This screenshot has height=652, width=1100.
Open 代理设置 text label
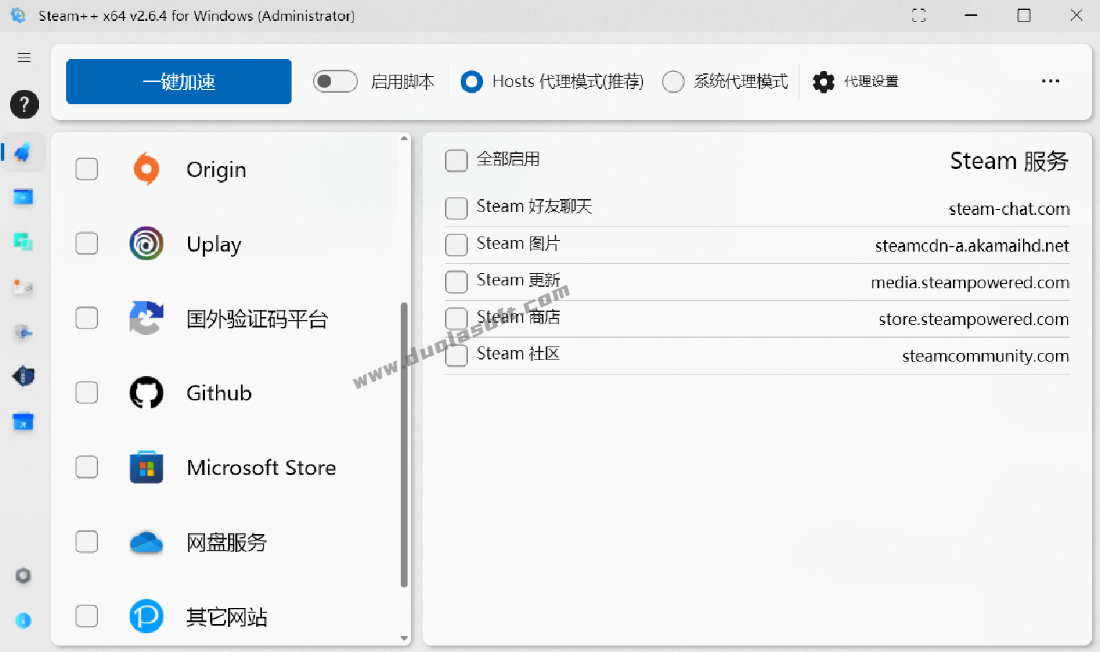click(x=871, y=81)
